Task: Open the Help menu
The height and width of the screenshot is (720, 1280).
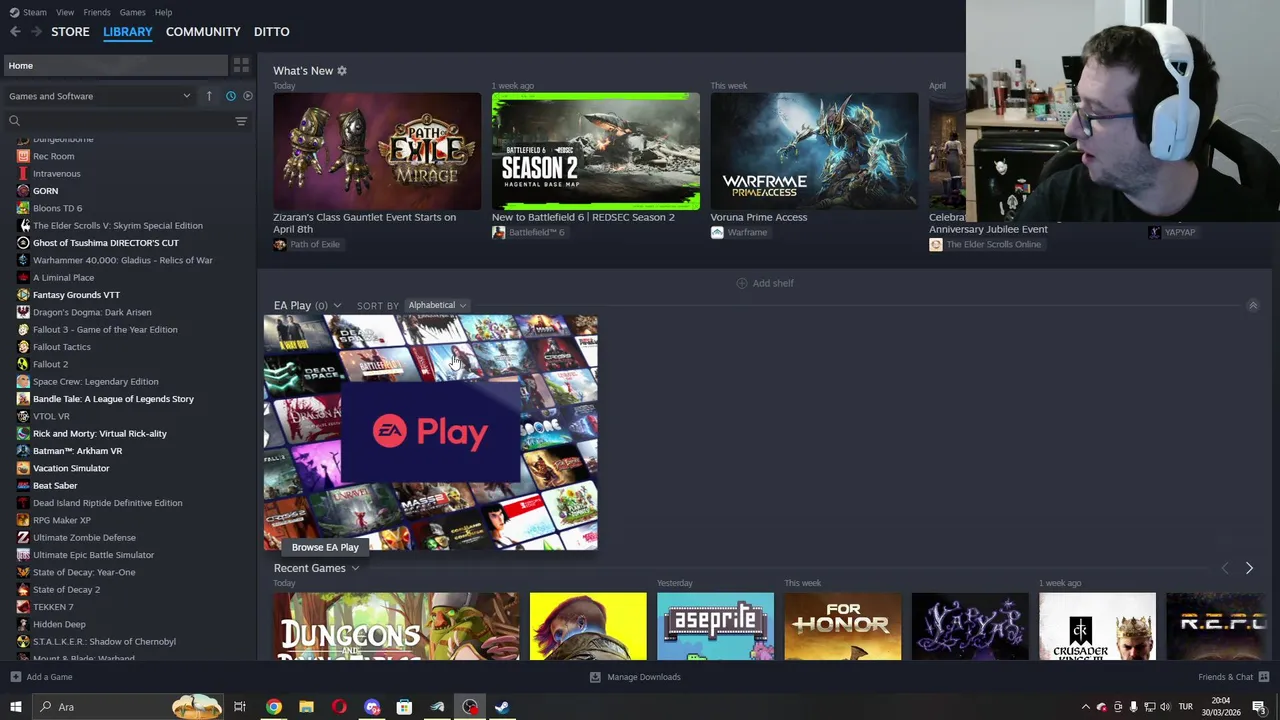Action: [x=163, y=12]
